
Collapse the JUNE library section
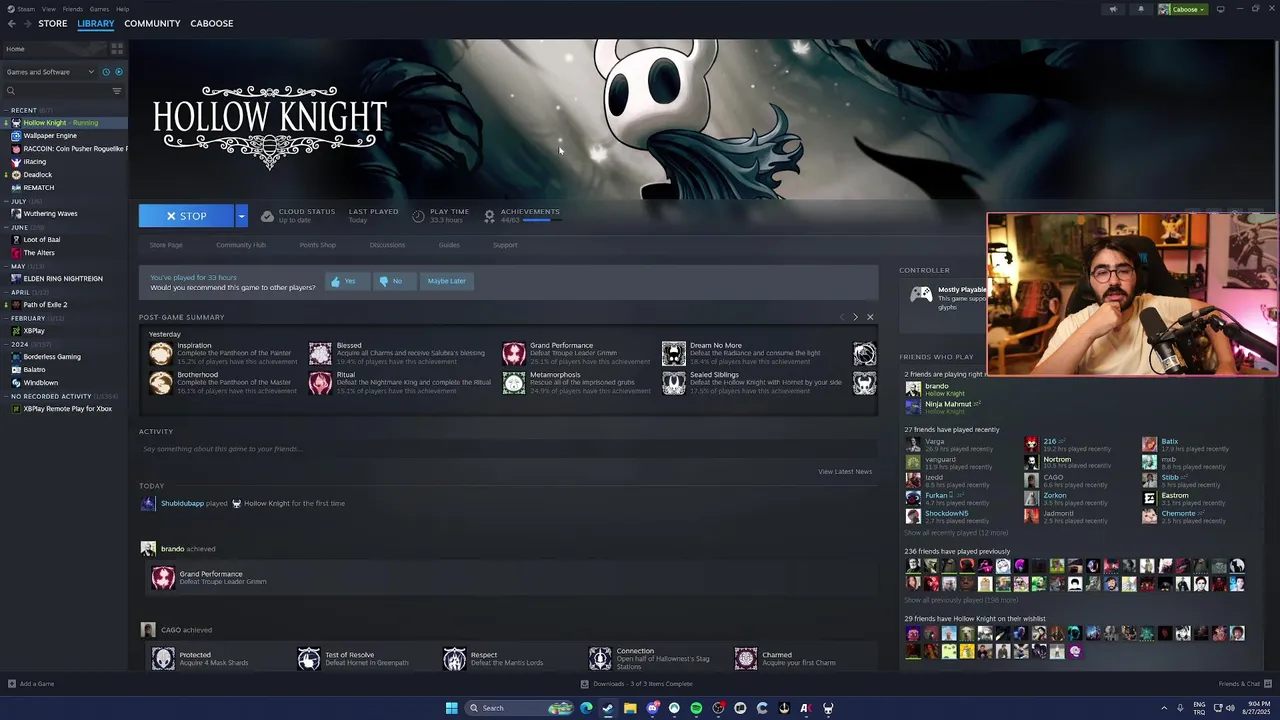click(x=6, y=227)
